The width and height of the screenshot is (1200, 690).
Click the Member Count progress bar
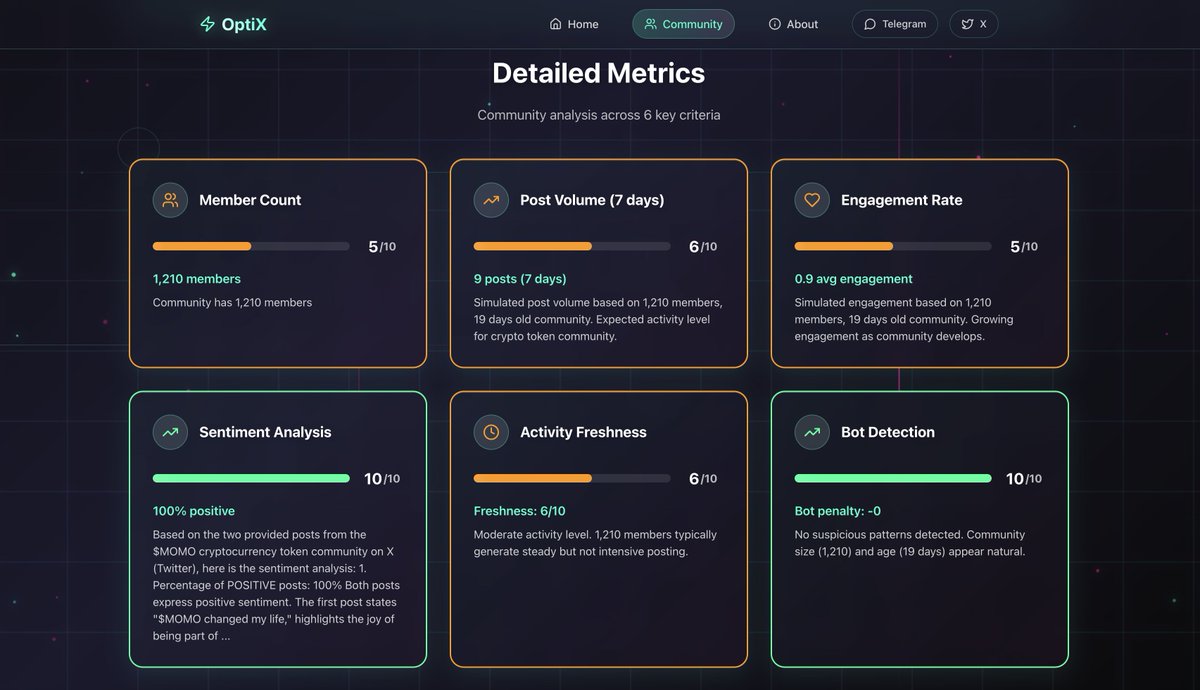pos(251,246)
